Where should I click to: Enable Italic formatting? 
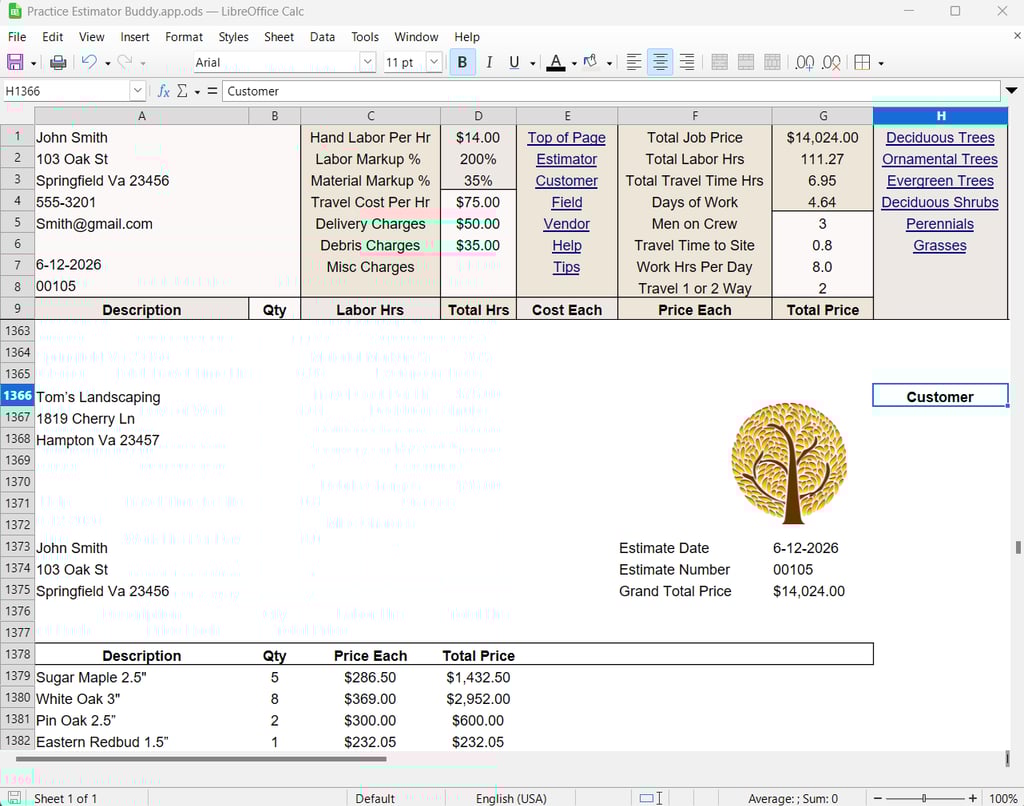[x=489, y=61]
